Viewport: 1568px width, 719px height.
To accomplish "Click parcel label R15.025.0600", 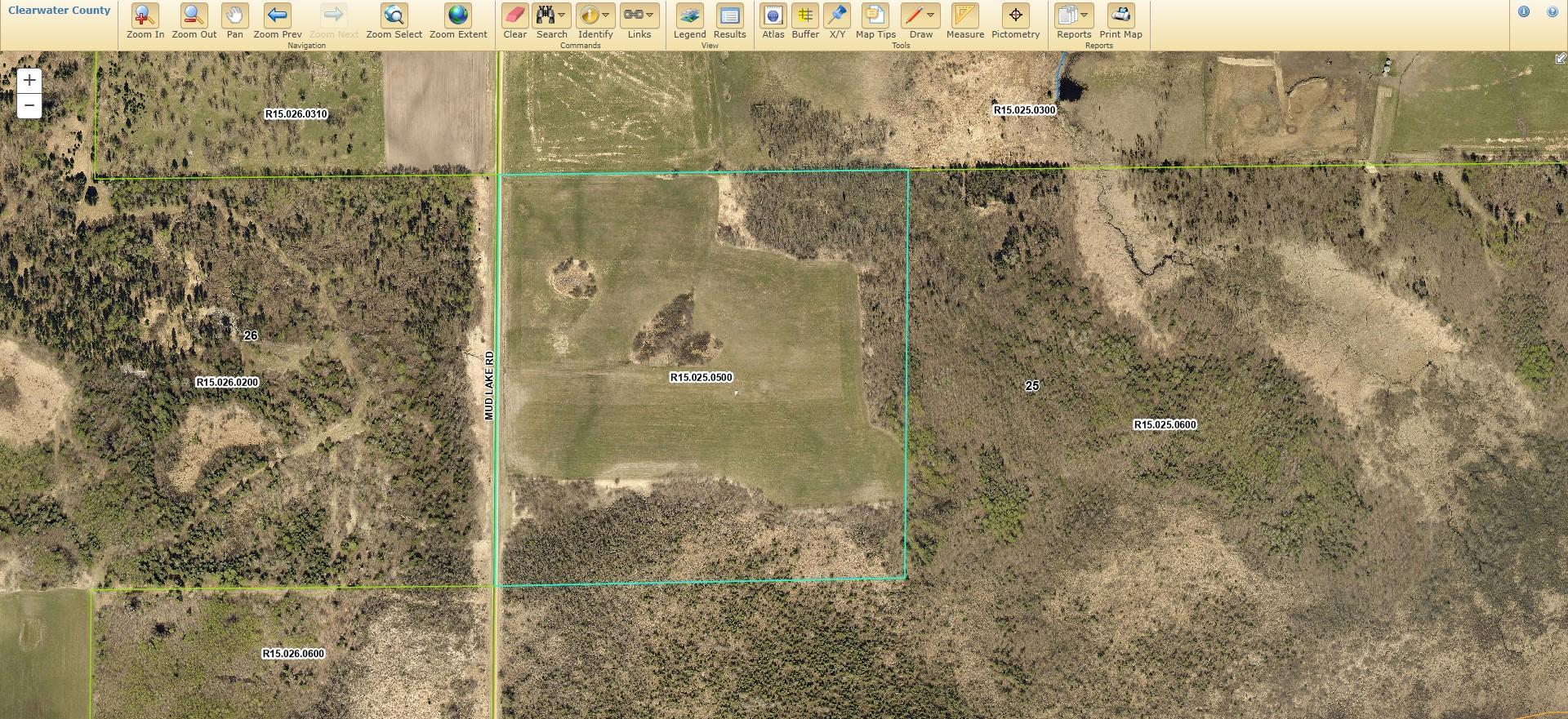I will click(1165, 424).
